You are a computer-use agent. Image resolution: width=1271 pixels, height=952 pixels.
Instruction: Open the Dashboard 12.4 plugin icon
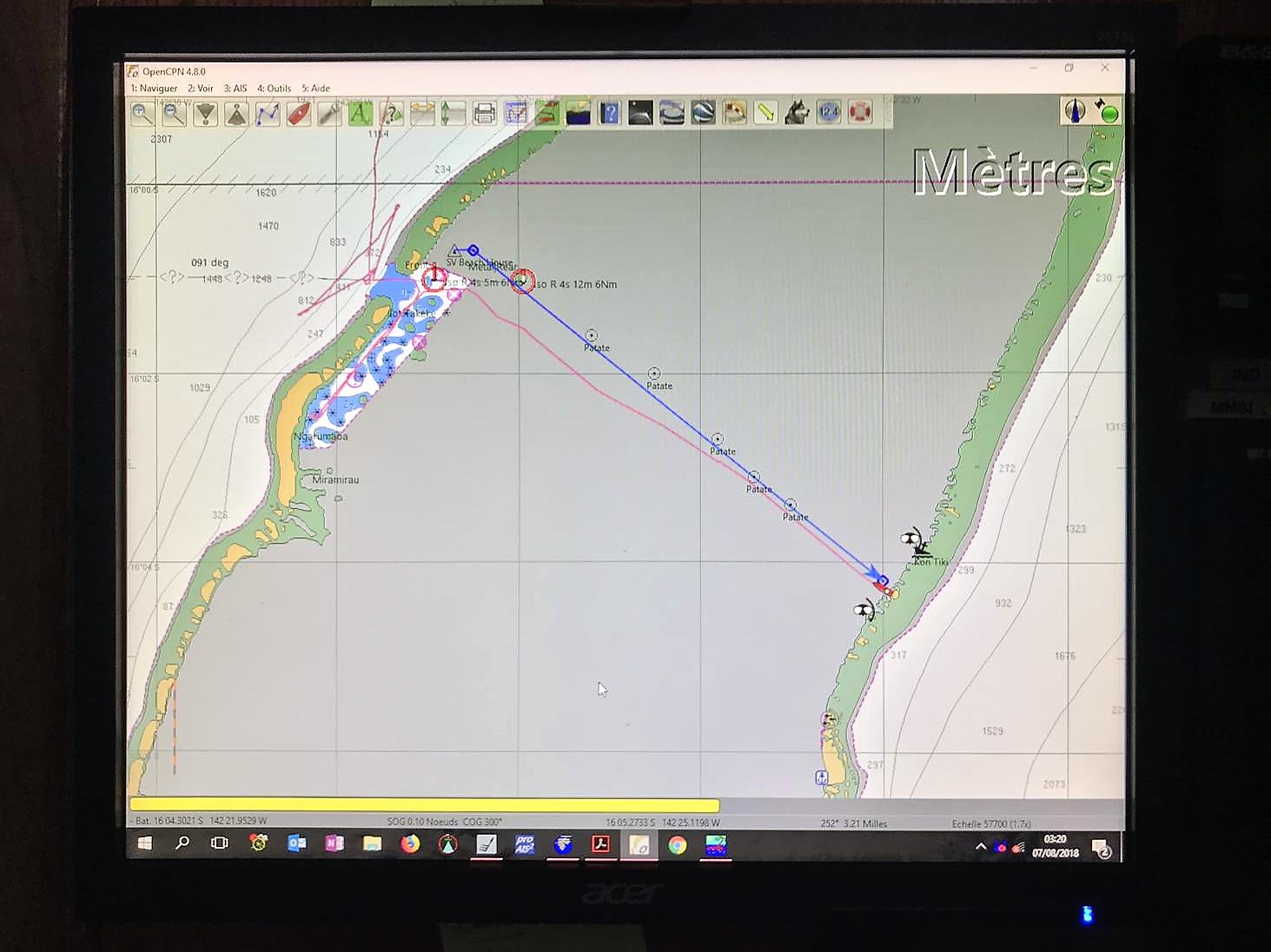click(x=829, y=113)
